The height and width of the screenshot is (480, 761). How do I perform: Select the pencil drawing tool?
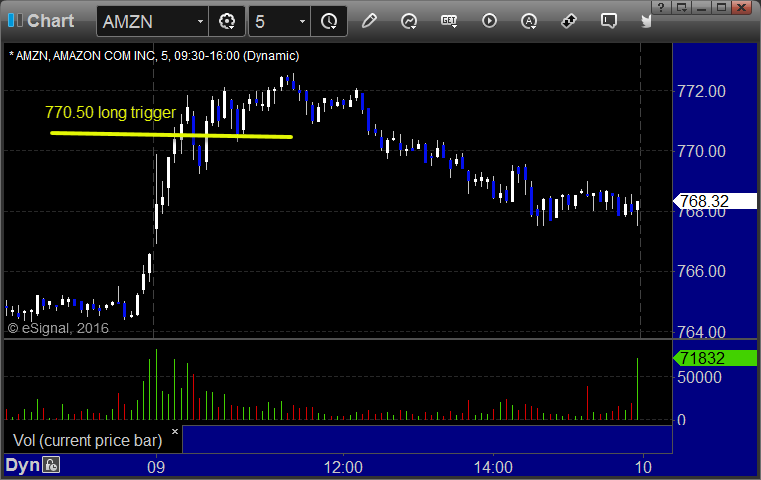pyautogui.click(x=369, y=21)
